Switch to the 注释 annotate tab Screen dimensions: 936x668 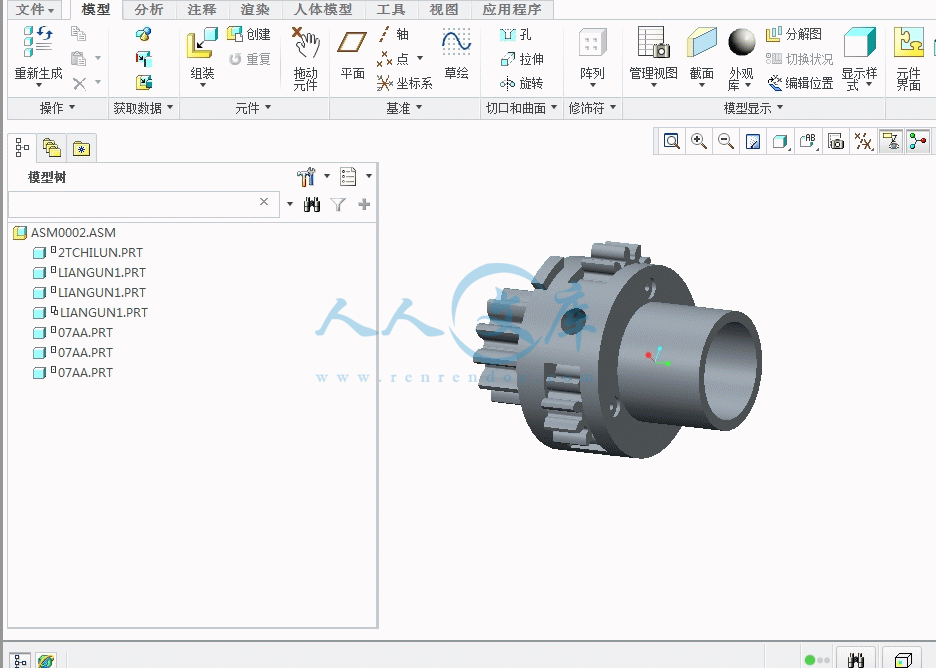(x=201, y=10)
